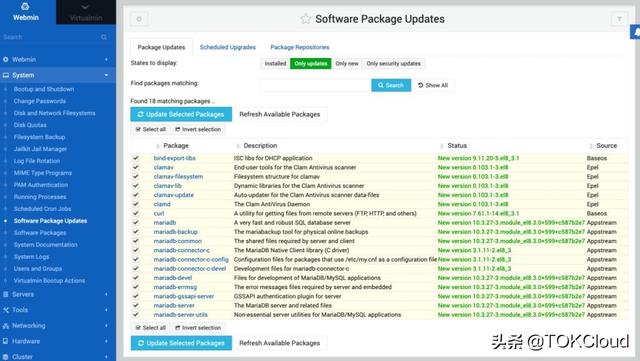
Task: Uncheck the clamav package checkbox
Action: point(136,167)
